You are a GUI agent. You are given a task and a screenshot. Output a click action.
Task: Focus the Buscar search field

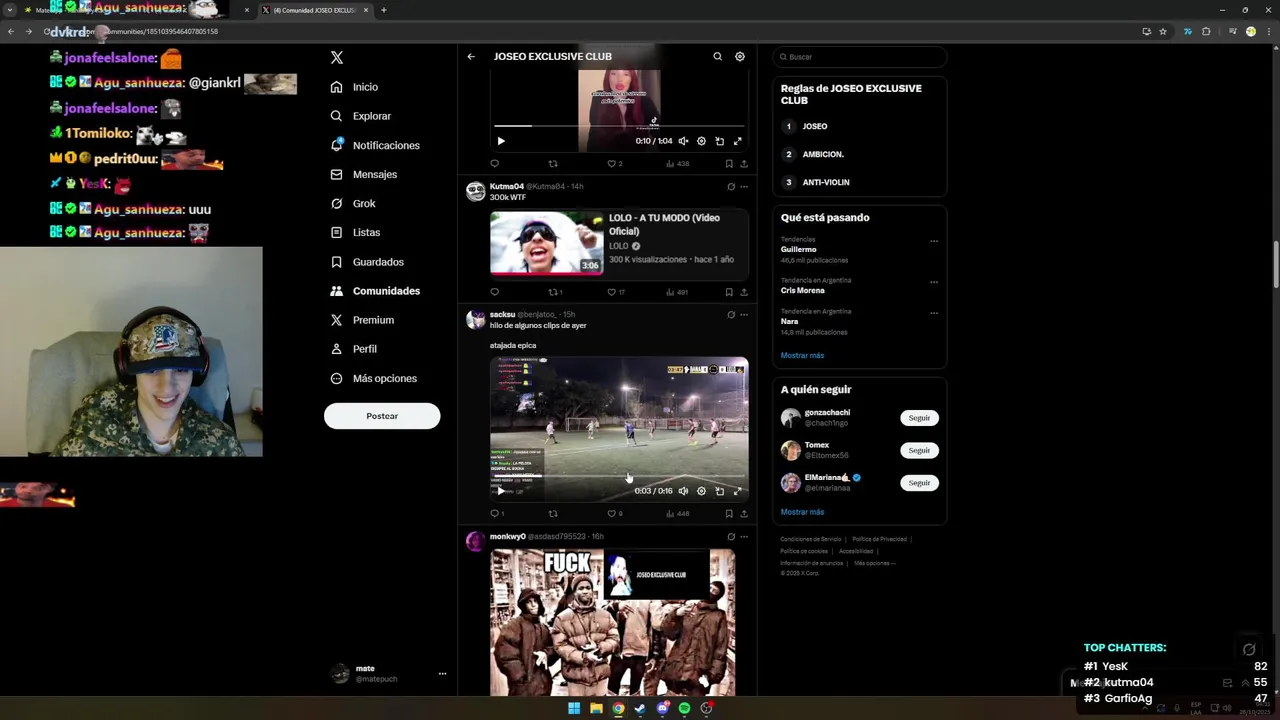point(859,57)
